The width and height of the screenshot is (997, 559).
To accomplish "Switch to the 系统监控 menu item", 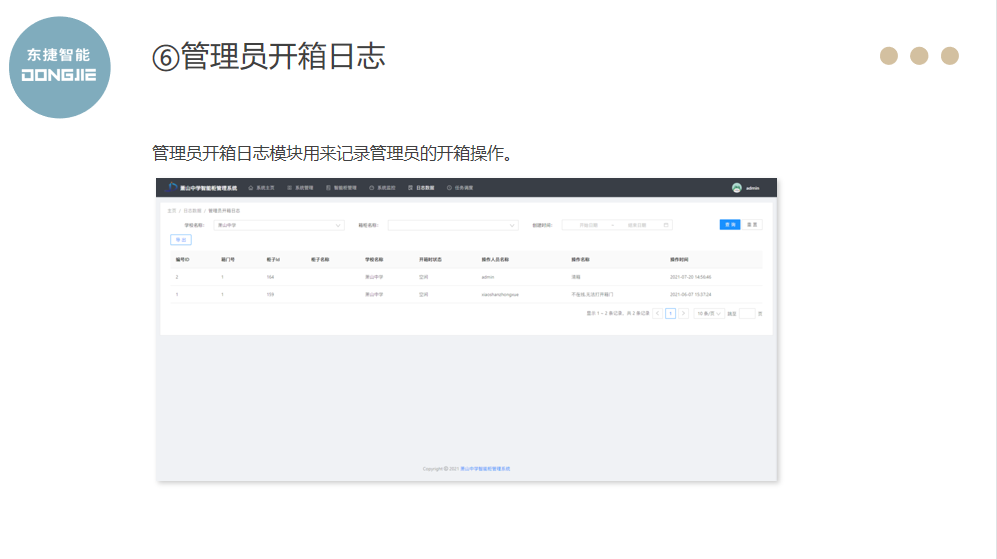I will [x=383, y=187].
